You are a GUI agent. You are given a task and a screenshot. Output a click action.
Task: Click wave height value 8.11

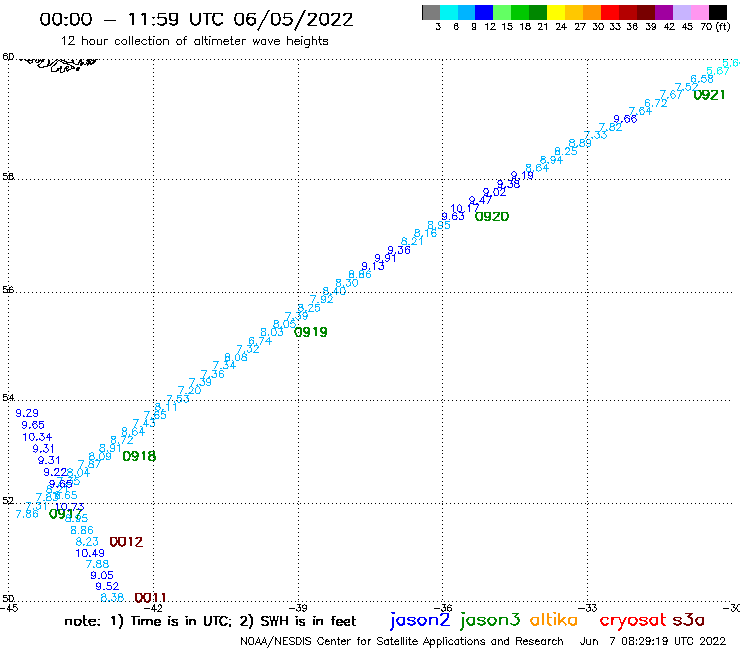(x=166, y=407)
